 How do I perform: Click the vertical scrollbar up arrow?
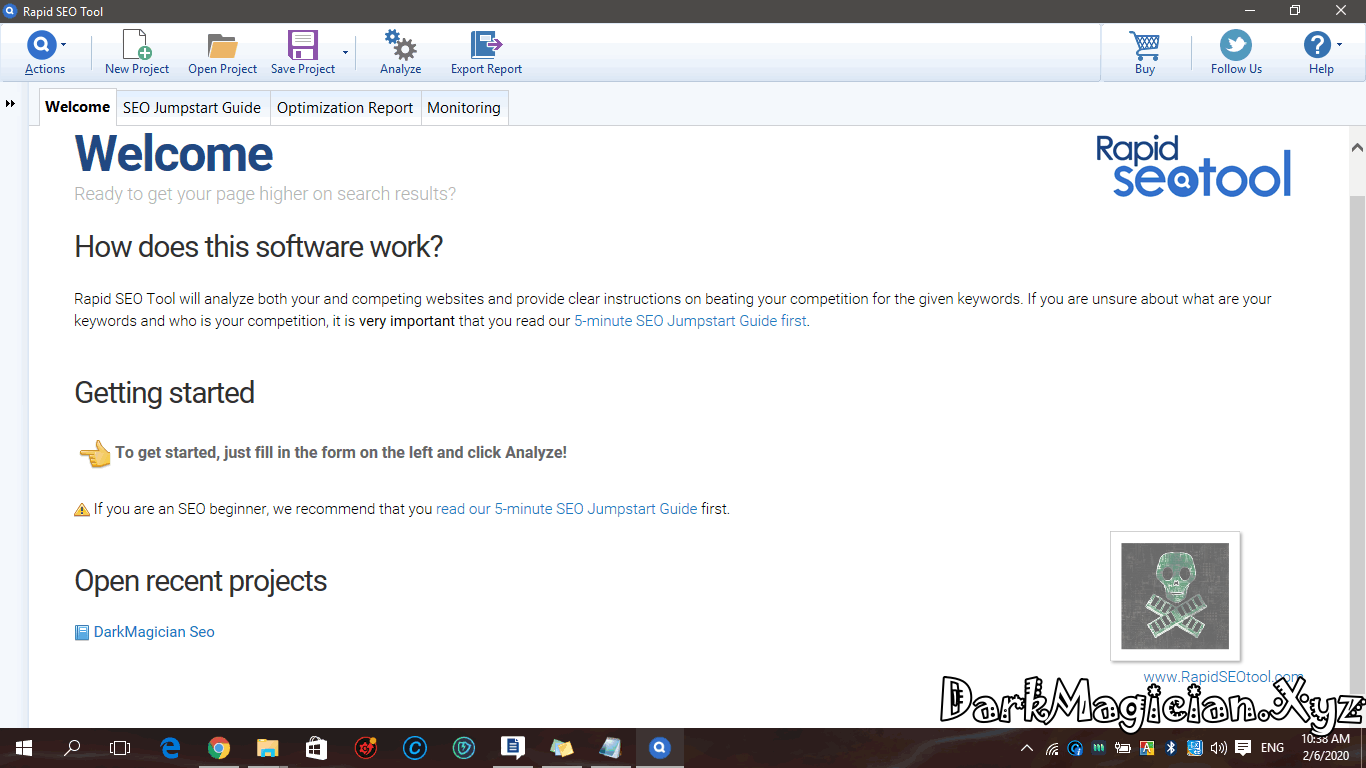pos(1357,148)
